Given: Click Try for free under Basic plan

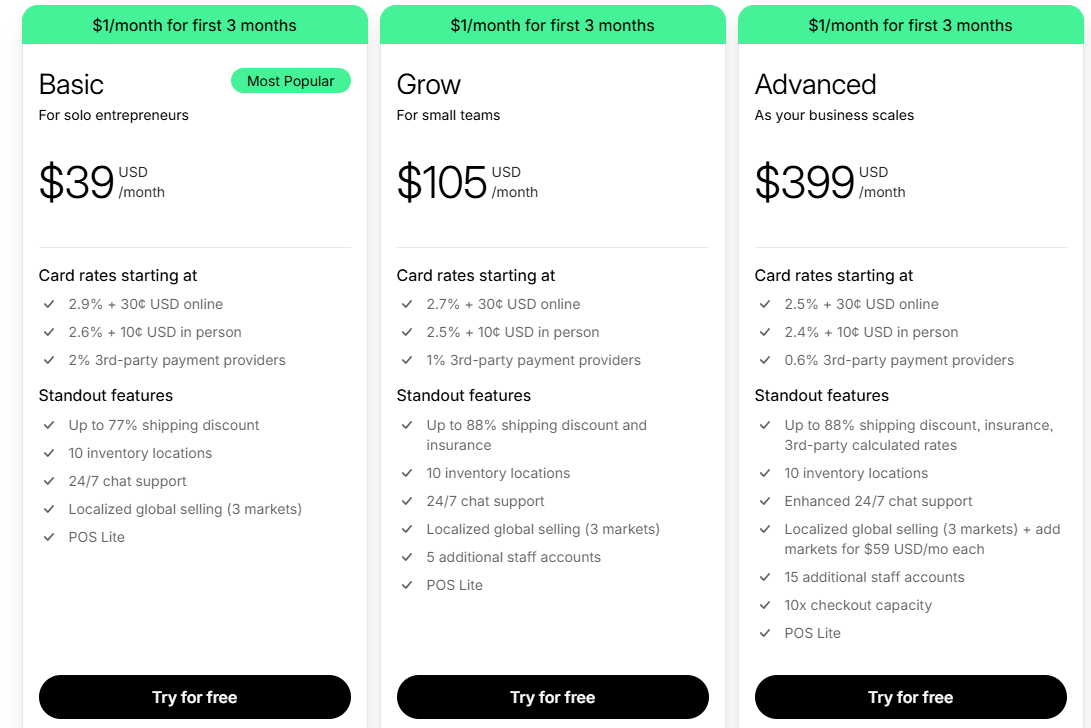Looking at the screenshot, I should tap(194, 697).
